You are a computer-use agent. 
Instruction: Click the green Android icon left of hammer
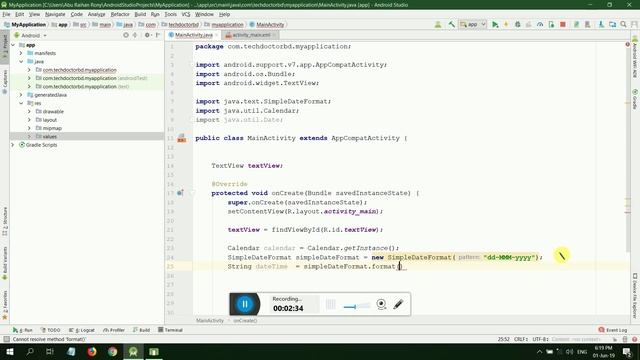click(x=438, y=24)
